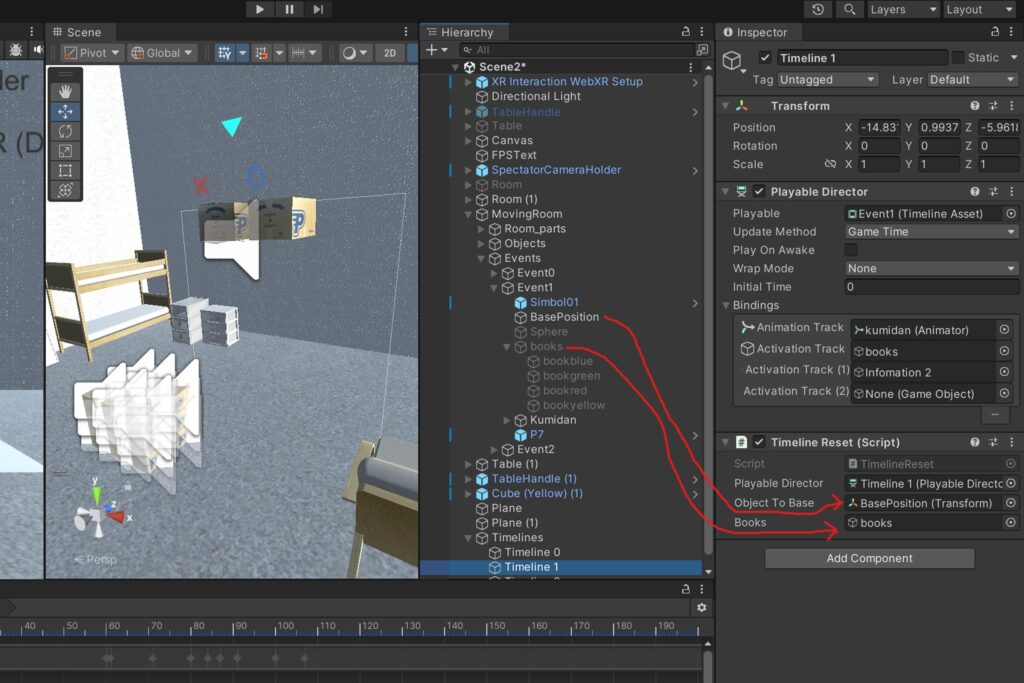Open Timeline Reset component kebab menu

1012,442
